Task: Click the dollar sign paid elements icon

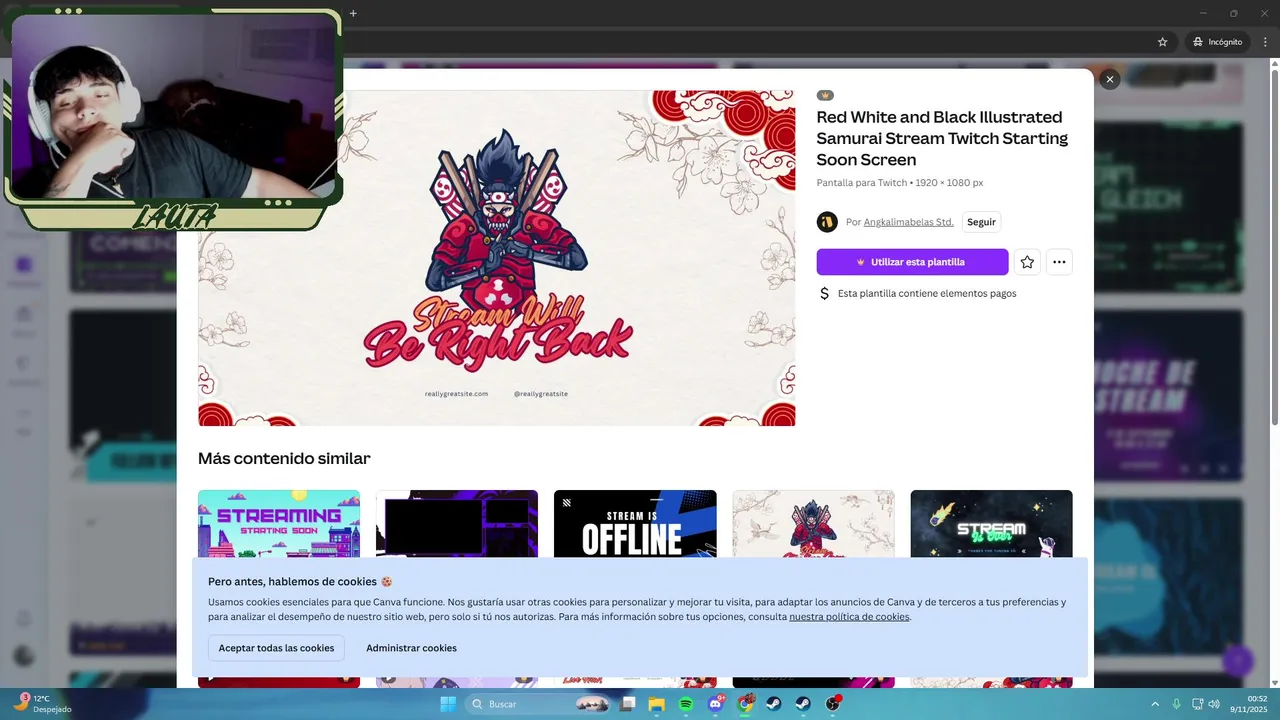Action: coord(824,293)
